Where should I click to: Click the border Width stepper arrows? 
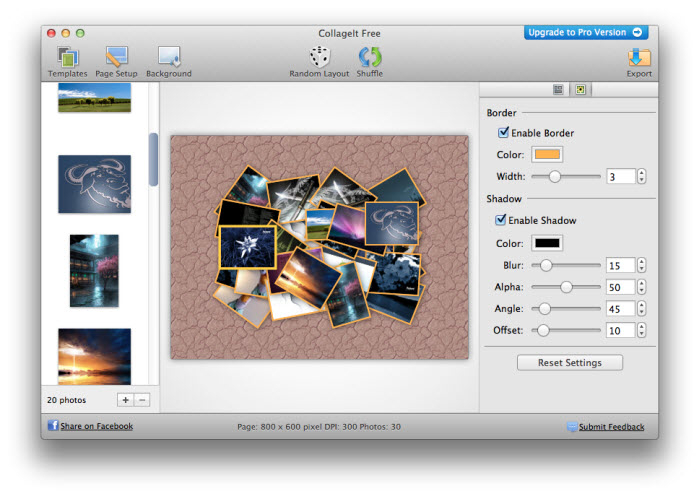(641, 176)
